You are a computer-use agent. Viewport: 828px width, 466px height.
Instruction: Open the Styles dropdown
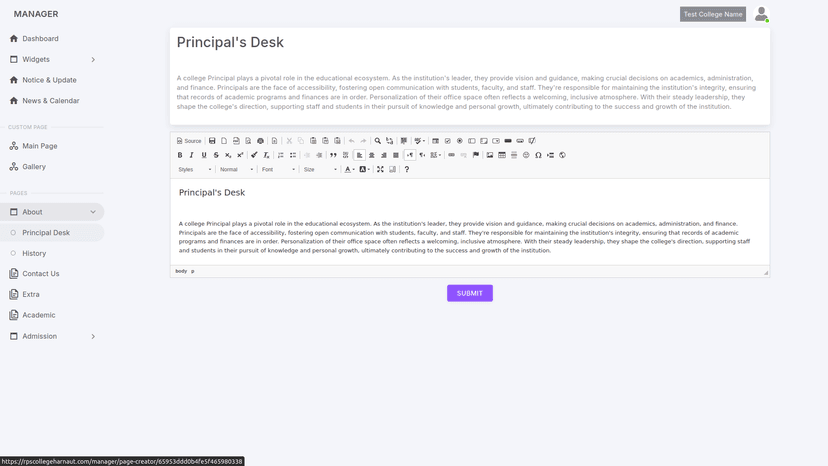(x=194, y=170)
